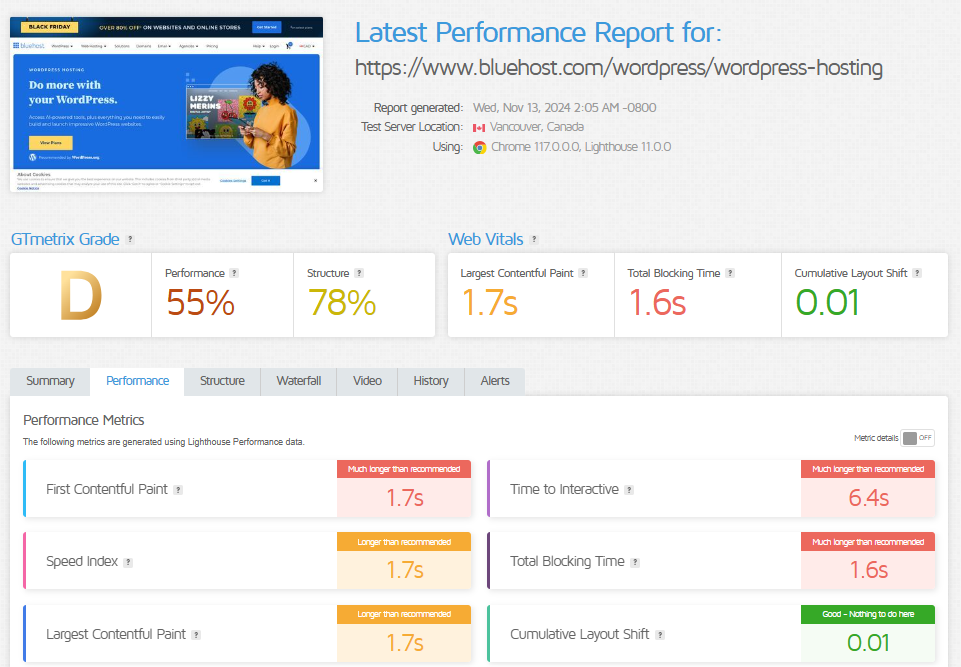Click the Chrome browser icon
Screen dimensions: 961x667
pyautogui.click(x=479, y=147)
